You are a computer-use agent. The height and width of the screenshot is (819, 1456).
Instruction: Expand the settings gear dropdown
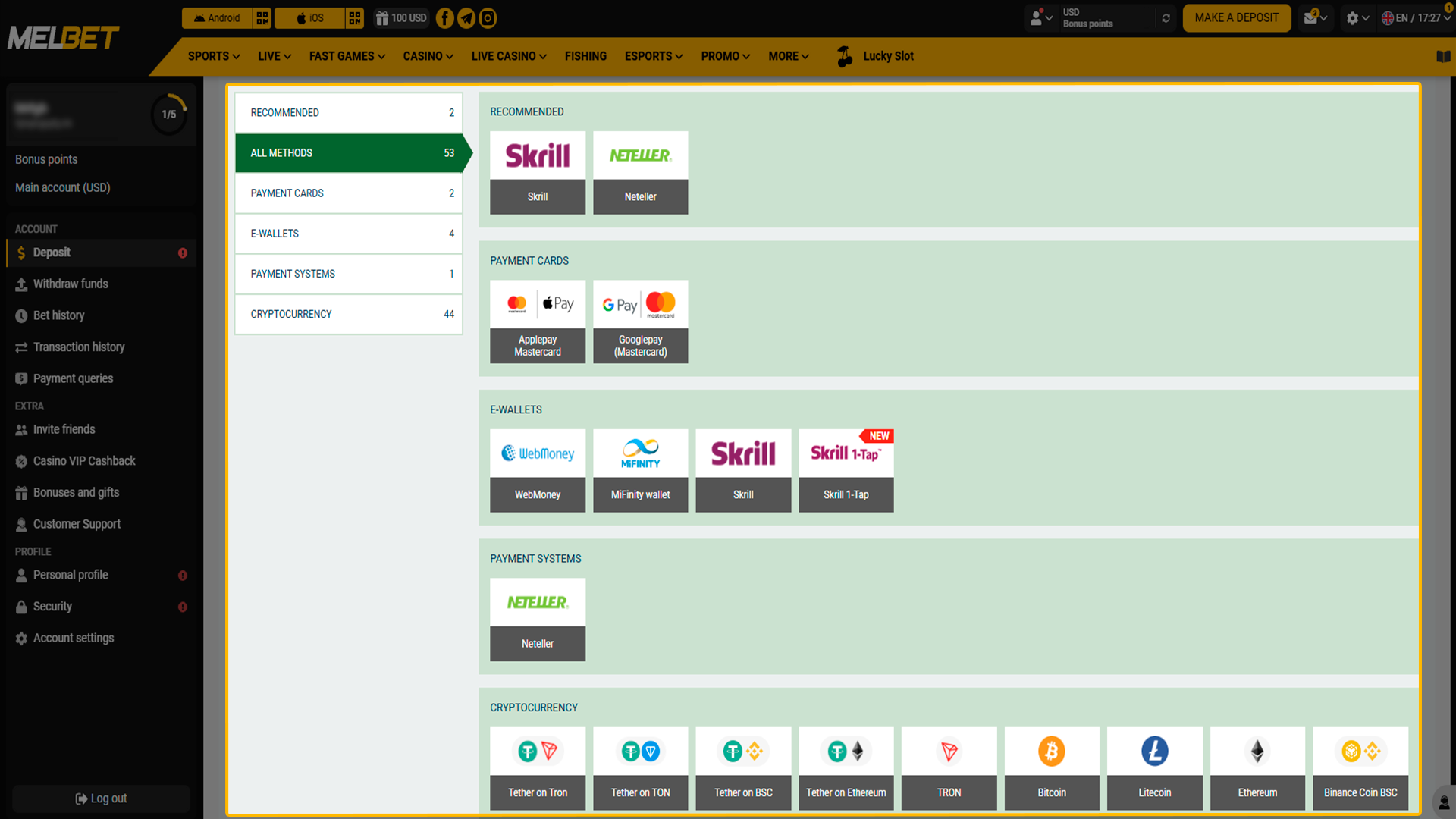[1357, 17]
